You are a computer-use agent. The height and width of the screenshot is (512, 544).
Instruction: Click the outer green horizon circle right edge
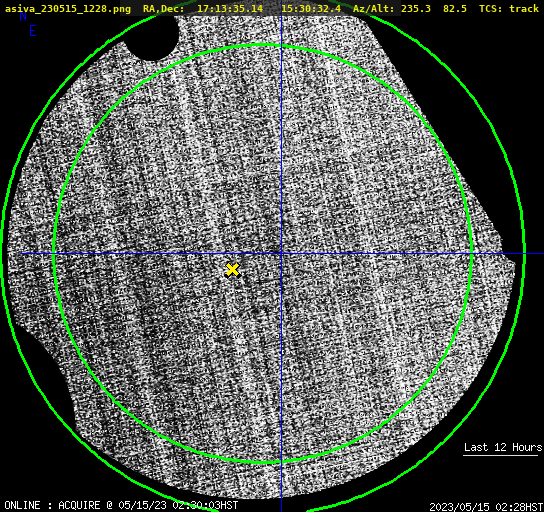point(524,254)
